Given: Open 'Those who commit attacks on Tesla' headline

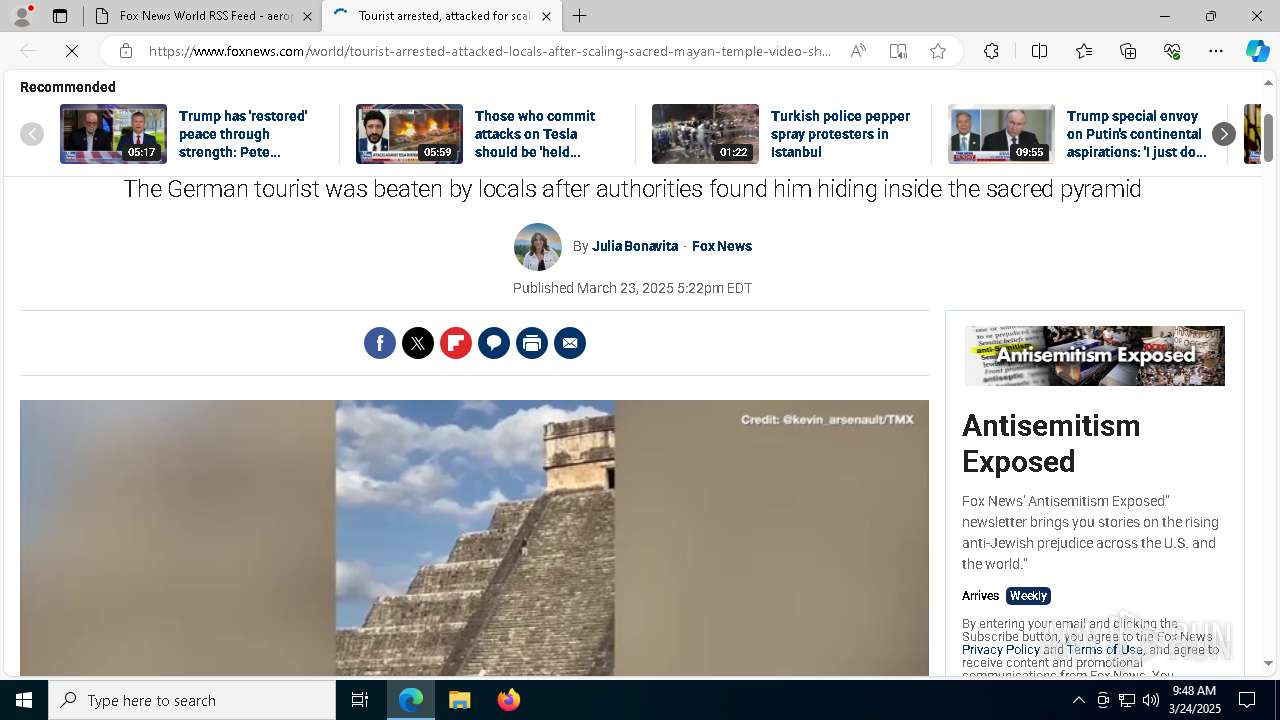Looking at the screenshot, I should [536, 134].
